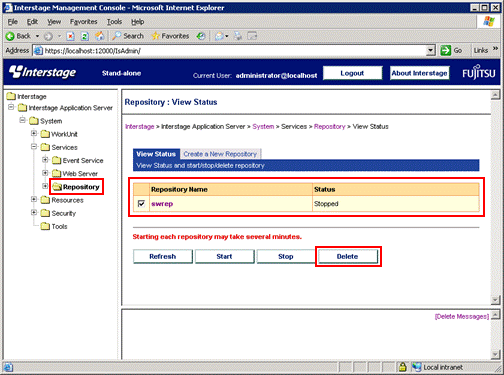Click the Refresh page toolbar icon

[x=85, y=36]
